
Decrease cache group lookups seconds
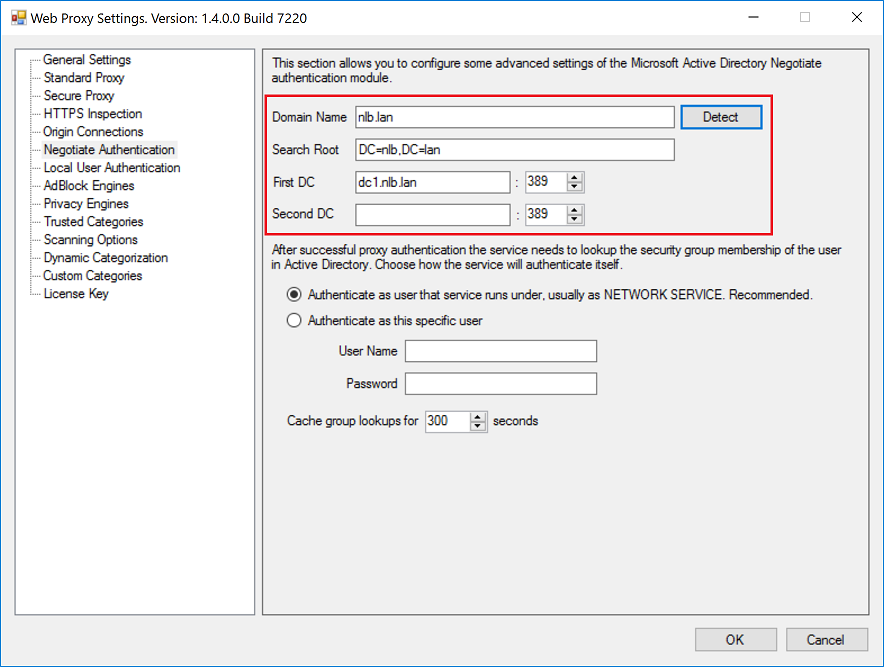point(478,426)
